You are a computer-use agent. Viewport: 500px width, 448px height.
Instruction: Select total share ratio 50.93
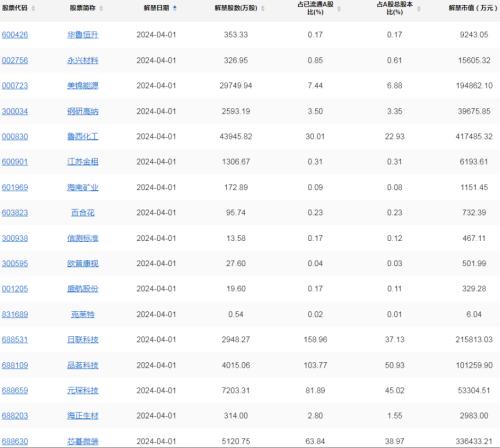pyautogui.click(x=395, y=365)
